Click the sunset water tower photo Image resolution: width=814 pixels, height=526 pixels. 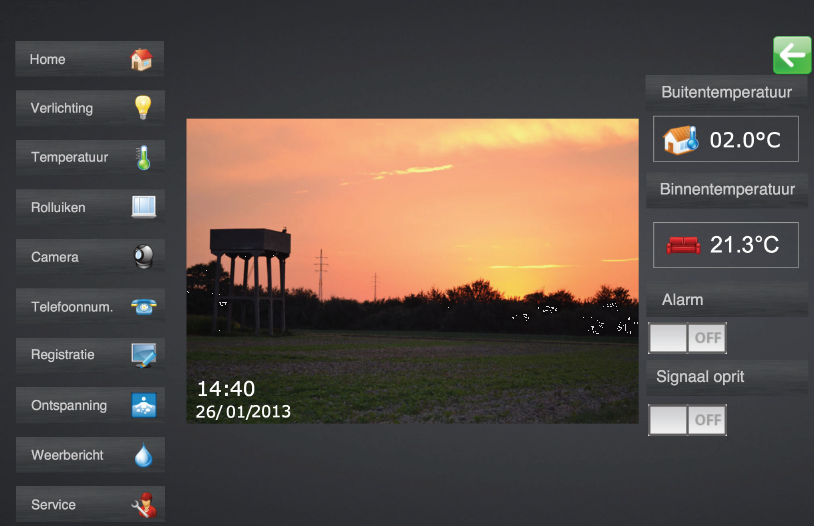413,271
